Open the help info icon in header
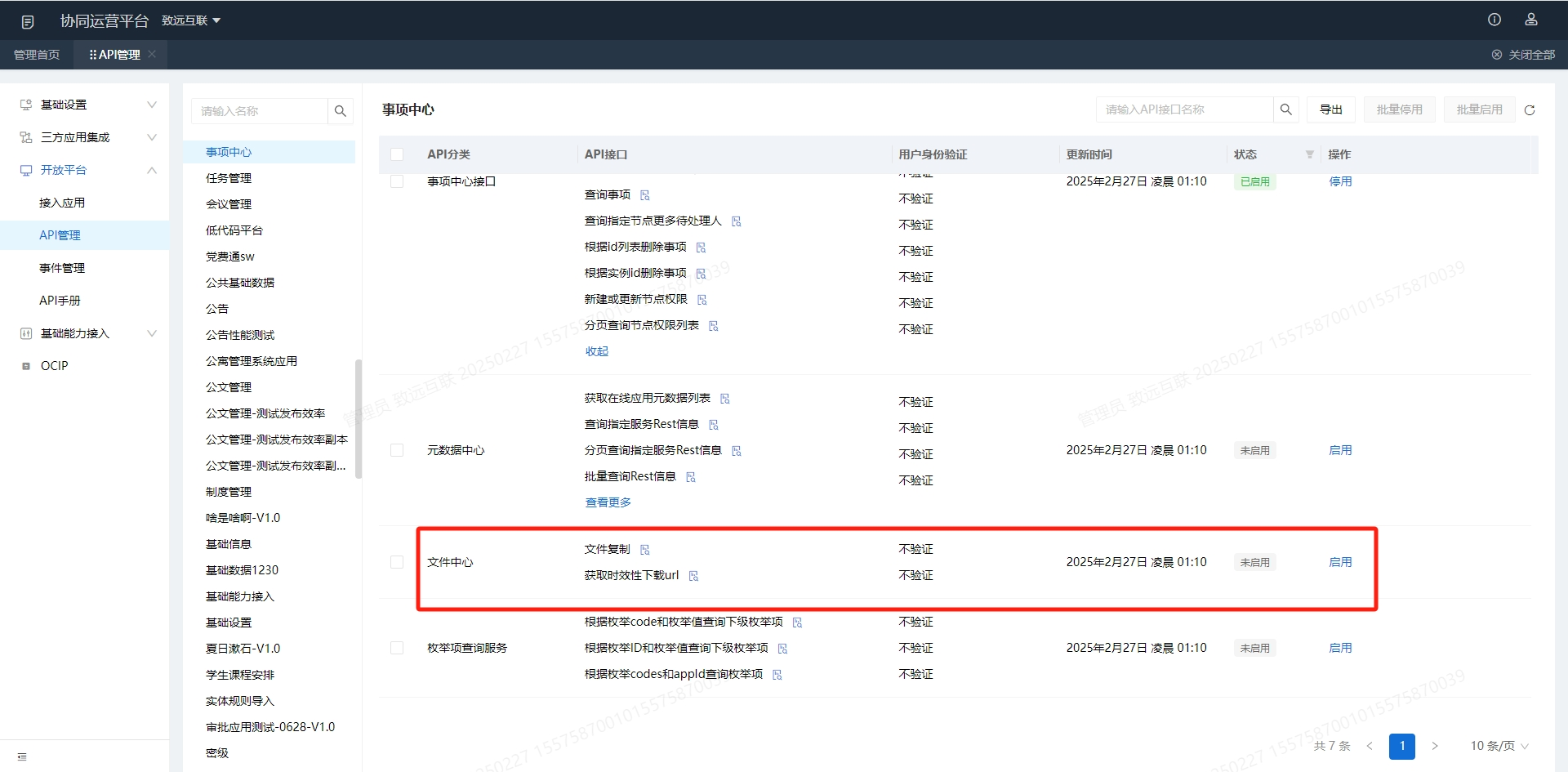This screenshot has height=772, width=1568. tap(1494, 20)
